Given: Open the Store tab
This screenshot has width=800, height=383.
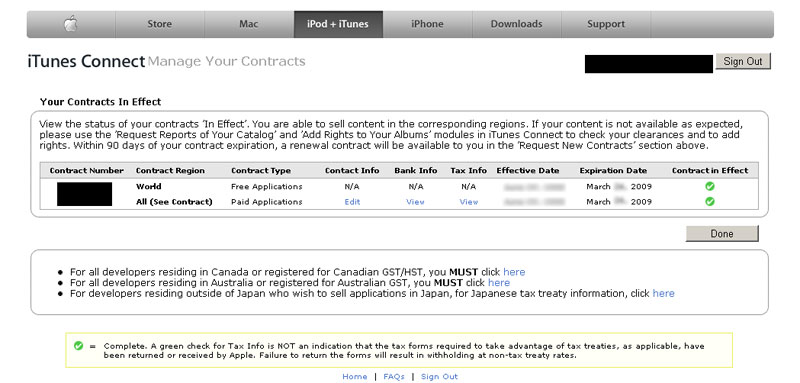Looking at the screenshot, I should click(160, 24).
